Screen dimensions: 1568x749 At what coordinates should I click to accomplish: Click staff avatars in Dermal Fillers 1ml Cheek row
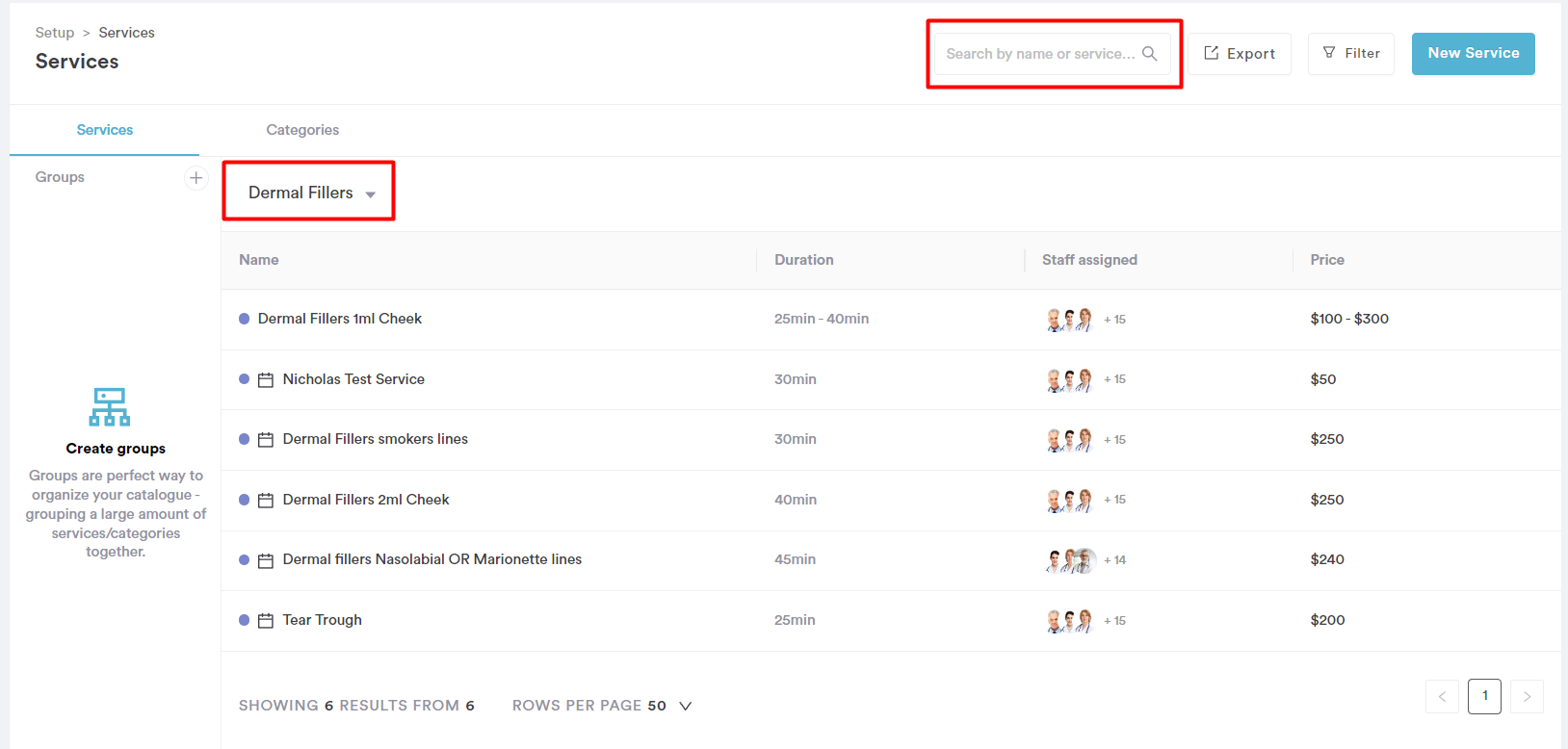coord(1070,320)
